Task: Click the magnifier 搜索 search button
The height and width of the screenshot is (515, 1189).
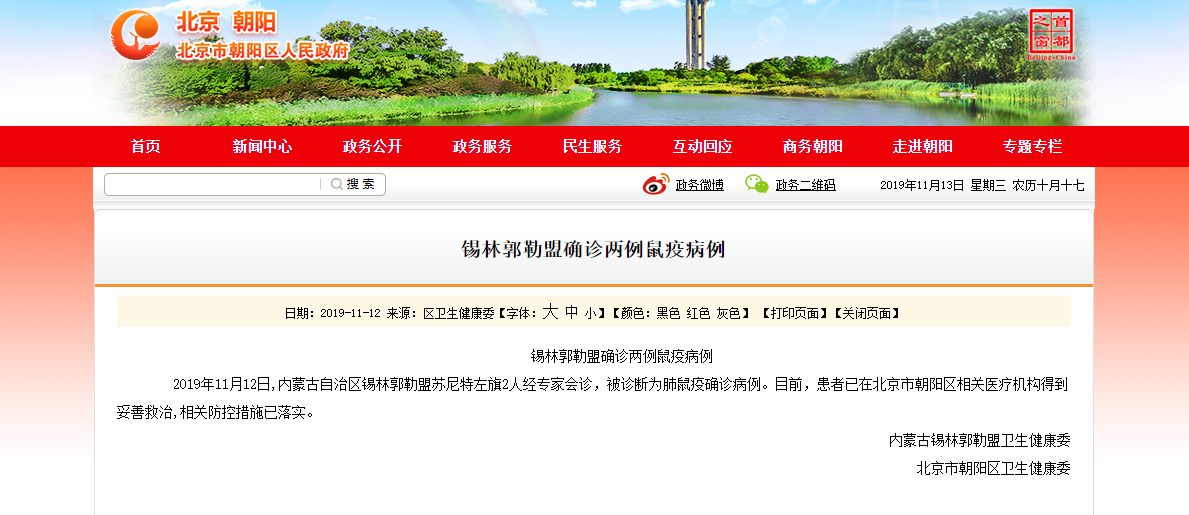Action: (x=353, y=184)
